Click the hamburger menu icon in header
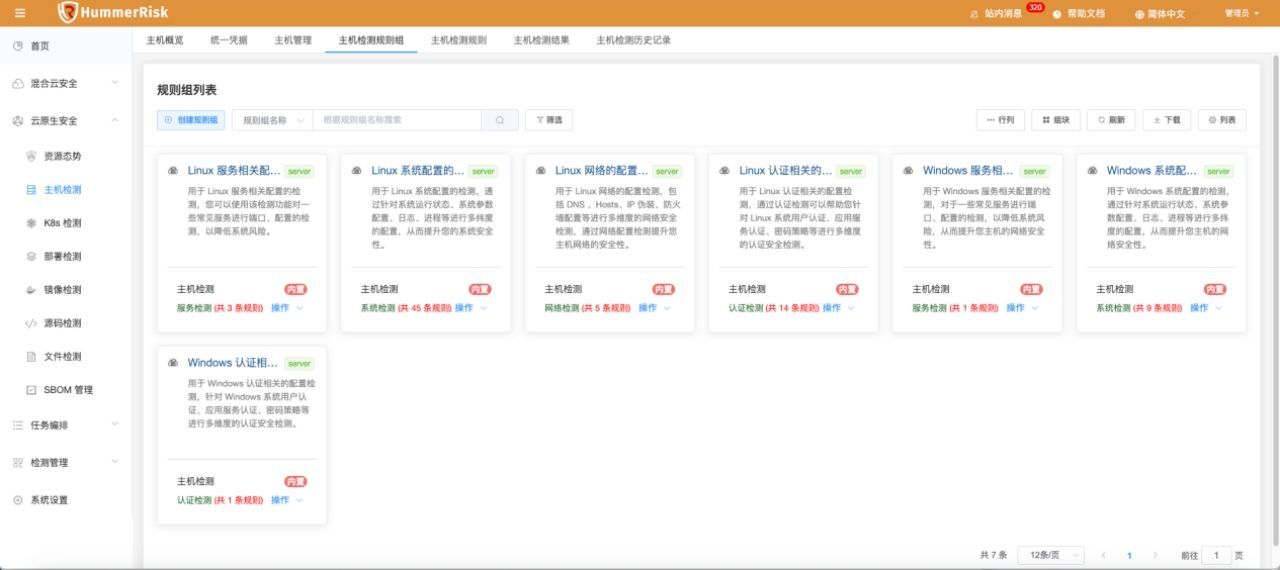1280x570 pixels. [20, 13]
